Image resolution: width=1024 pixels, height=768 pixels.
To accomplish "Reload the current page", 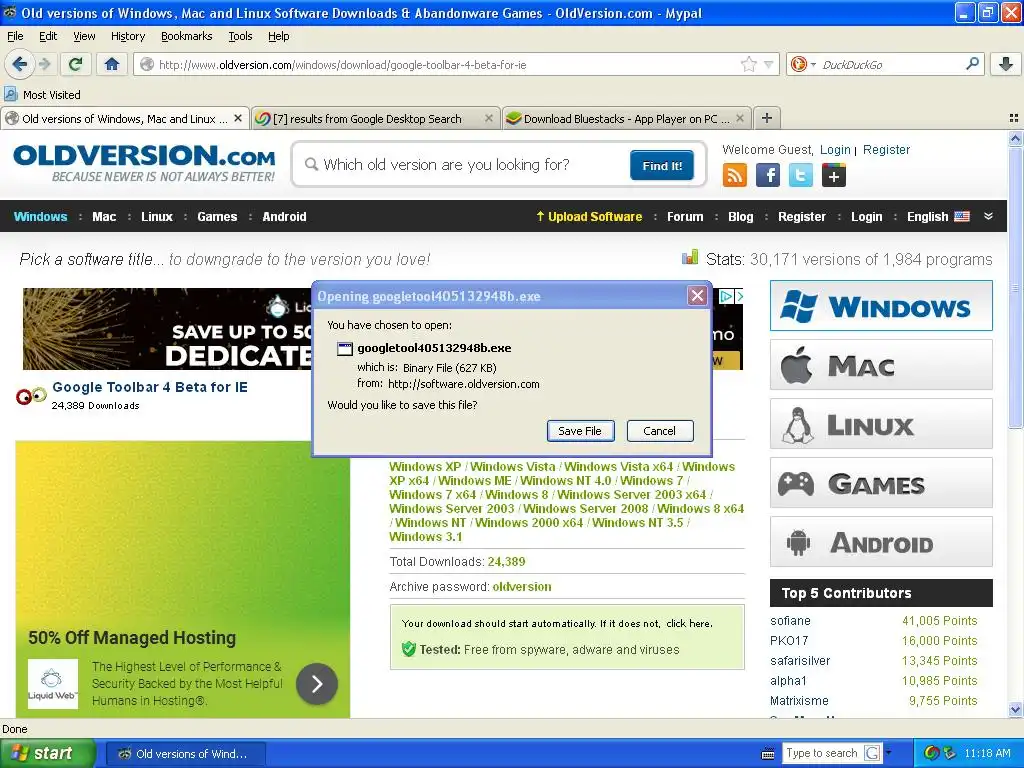I will click(x=76, y=64).
